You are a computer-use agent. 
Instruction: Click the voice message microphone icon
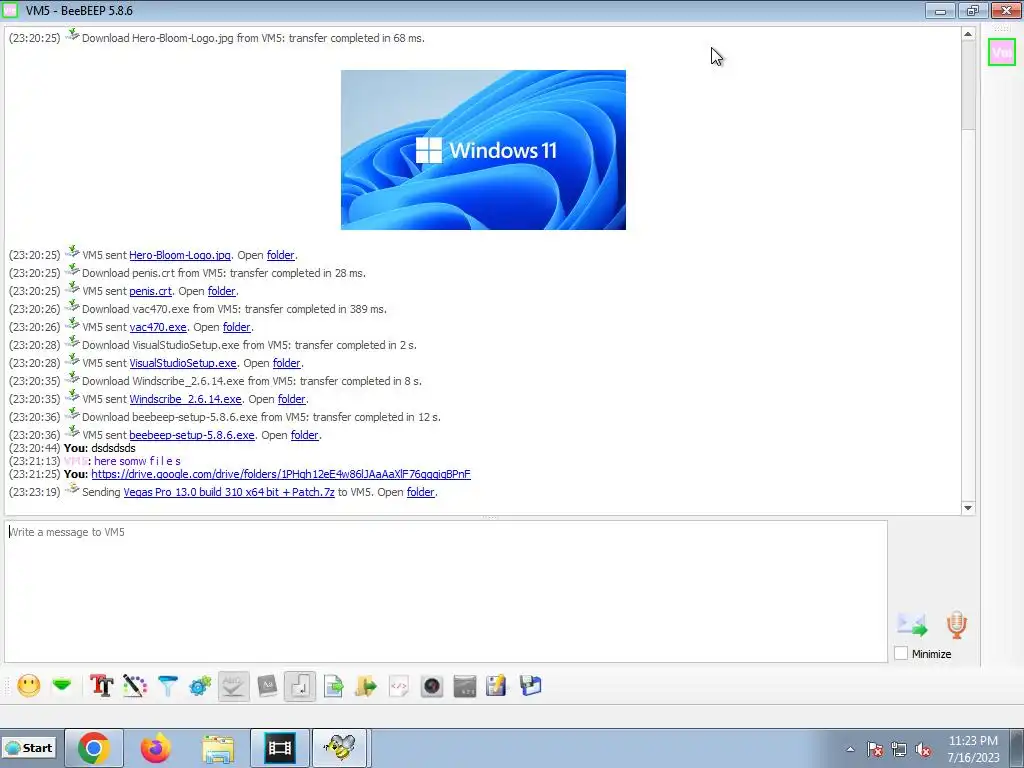[957, 625]
